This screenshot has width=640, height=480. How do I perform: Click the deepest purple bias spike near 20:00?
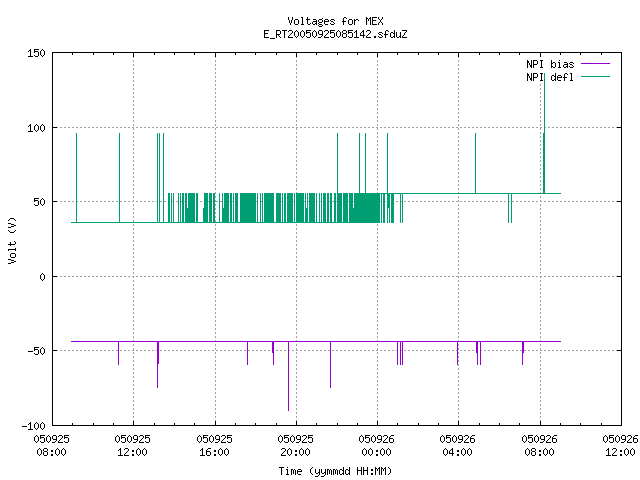click(x=289, y=376)
